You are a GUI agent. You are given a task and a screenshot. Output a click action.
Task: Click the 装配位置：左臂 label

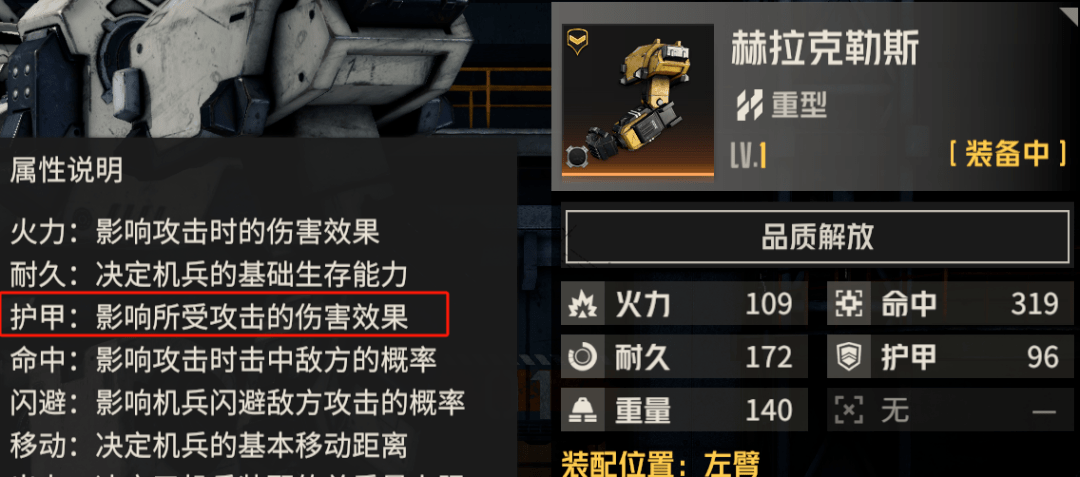[661, 464]
